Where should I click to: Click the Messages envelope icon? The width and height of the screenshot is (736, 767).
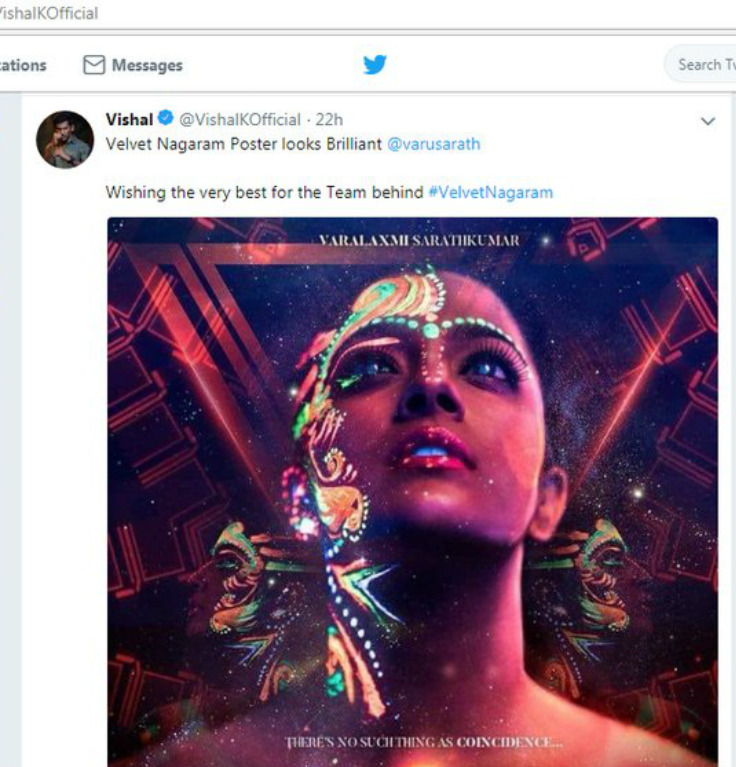(x=94, y=65)
